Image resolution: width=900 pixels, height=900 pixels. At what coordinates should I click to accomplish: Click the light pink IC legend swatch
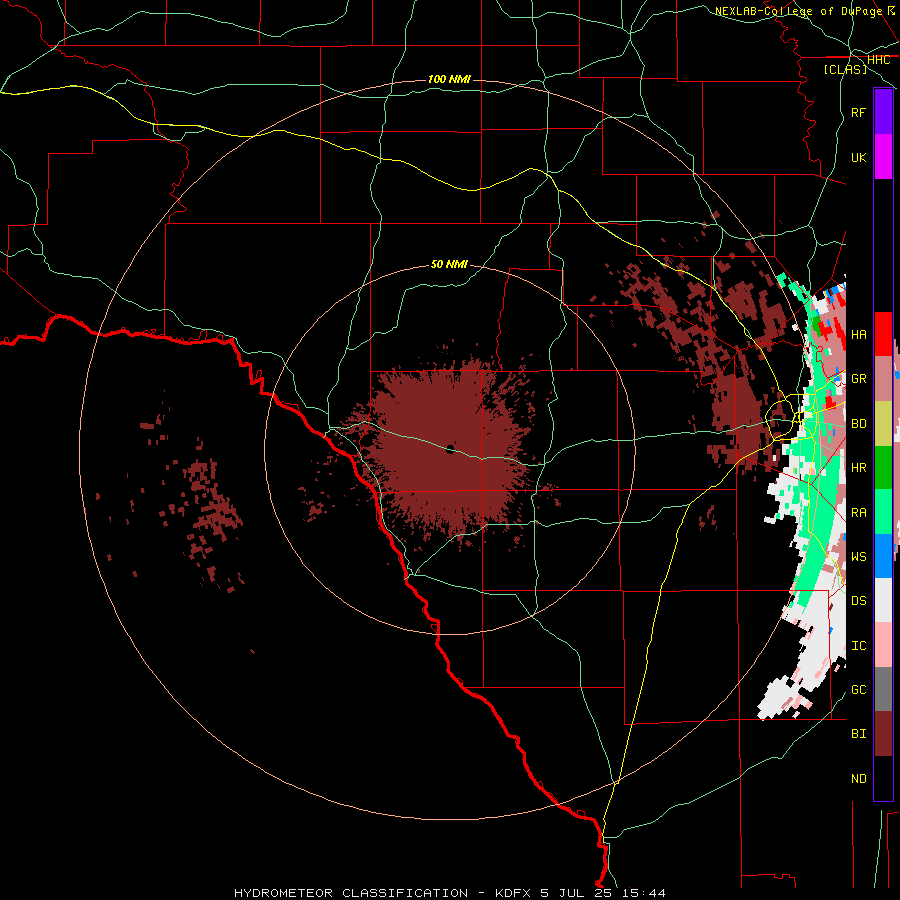pos(883,645)
